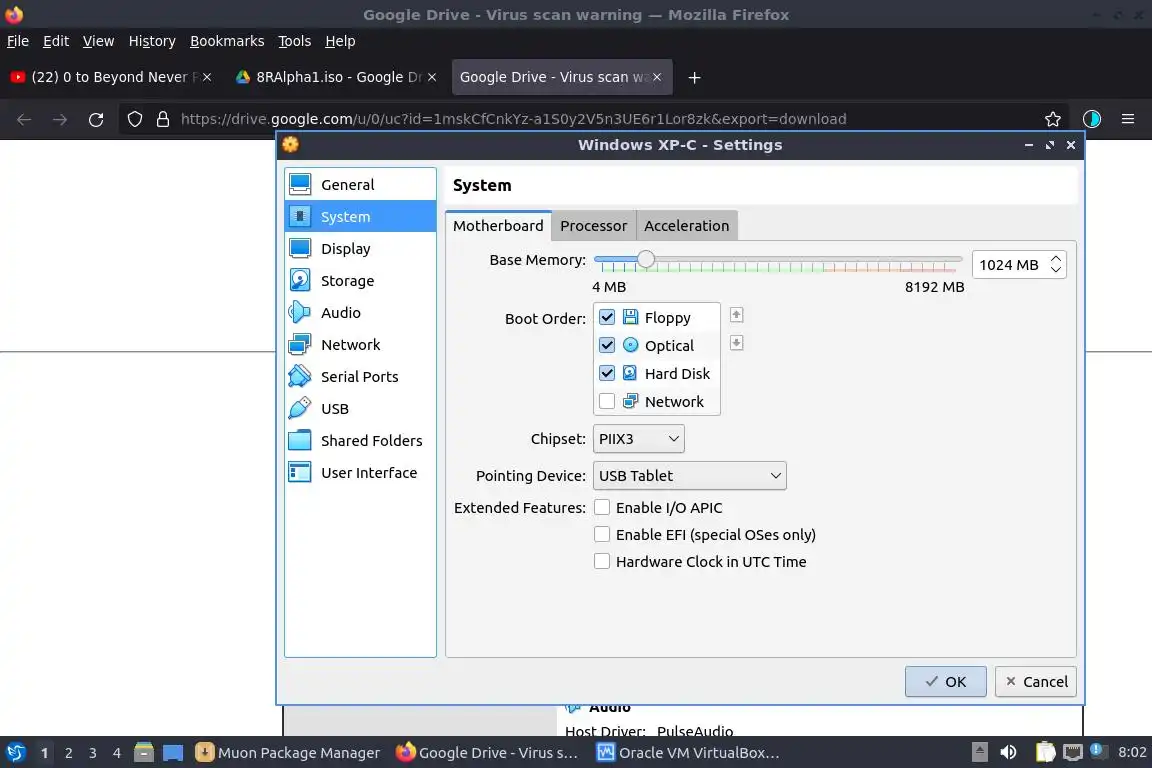
Task: Open the Audio settings category
Action: pos(360,312)
